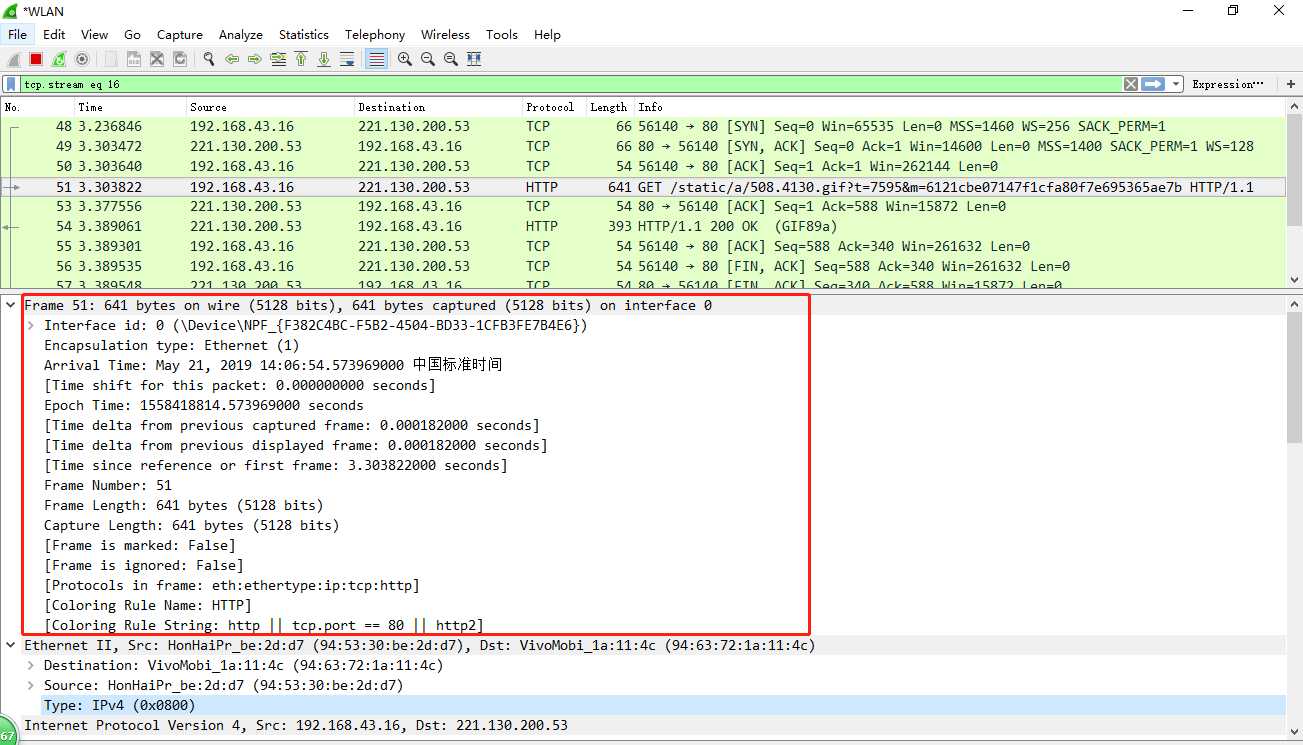Collapse the Frame 51 details section
Image resolution: width=1303 pixels, height=745 pixels.
click(x=11, y=305)
